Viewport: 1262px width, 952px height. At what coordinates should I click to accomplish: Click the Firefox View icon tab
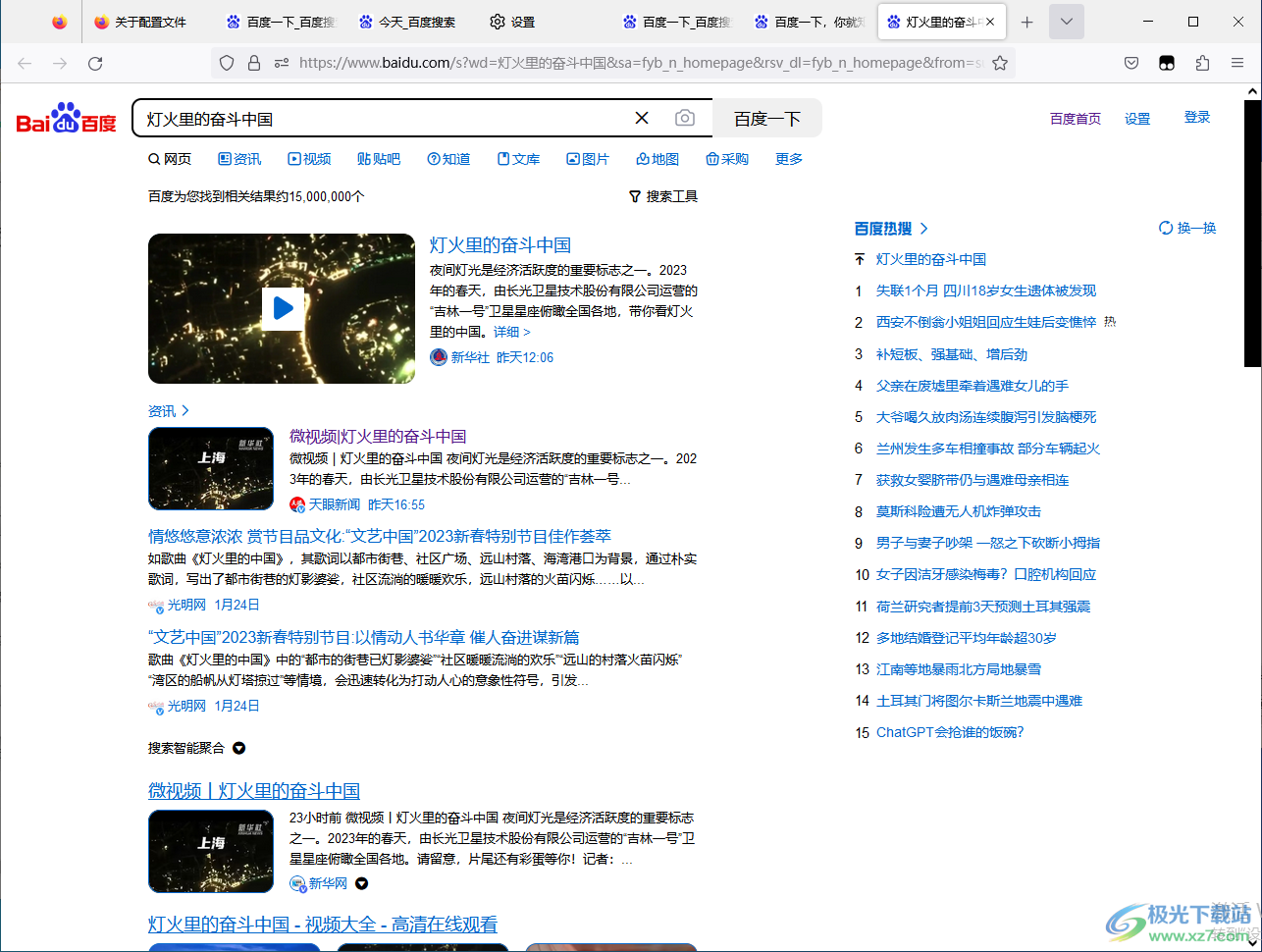point(60,22)
